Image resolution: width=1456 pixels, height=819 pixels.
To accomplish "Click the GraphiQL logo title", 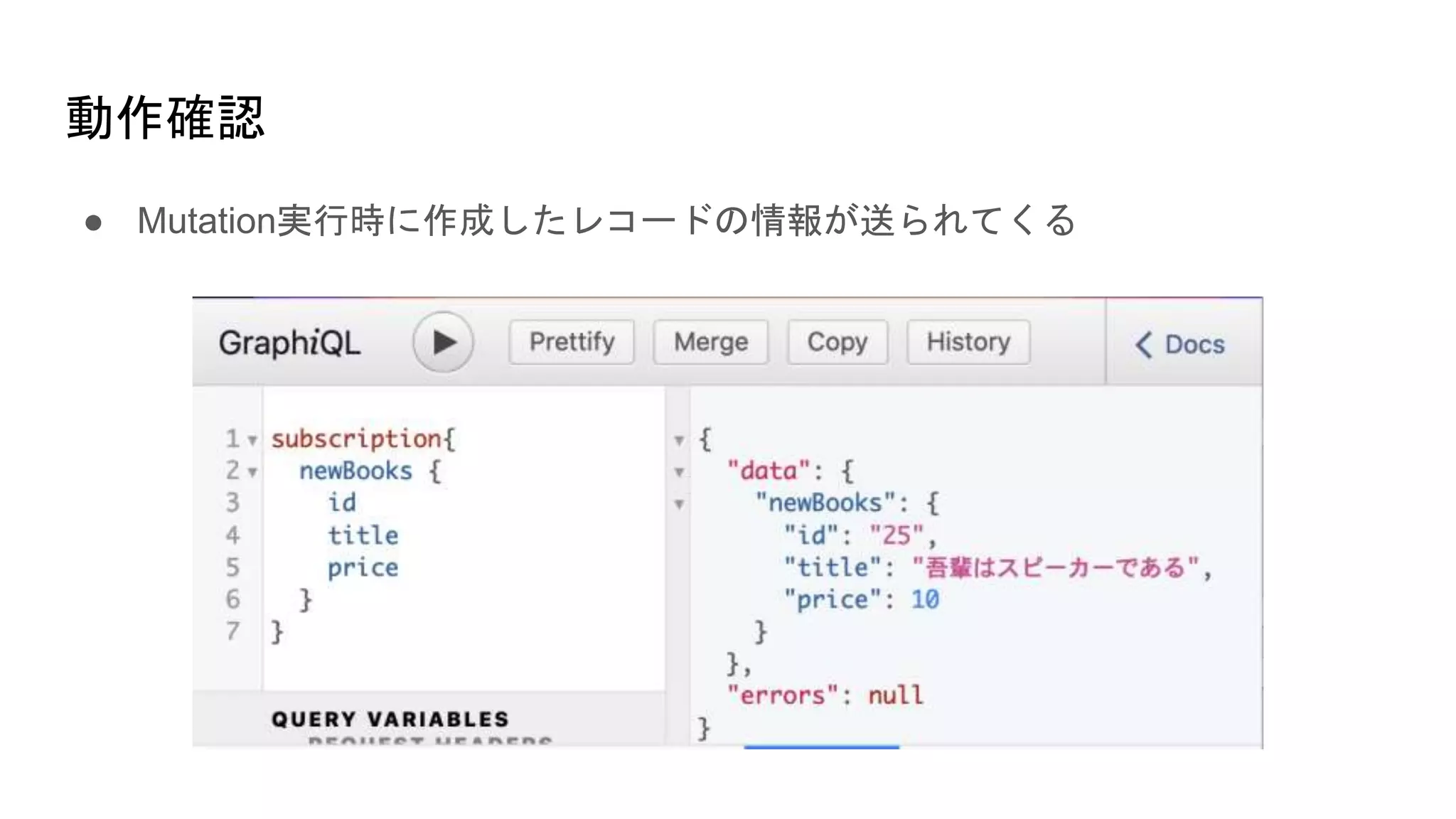I will coord(289,343).
